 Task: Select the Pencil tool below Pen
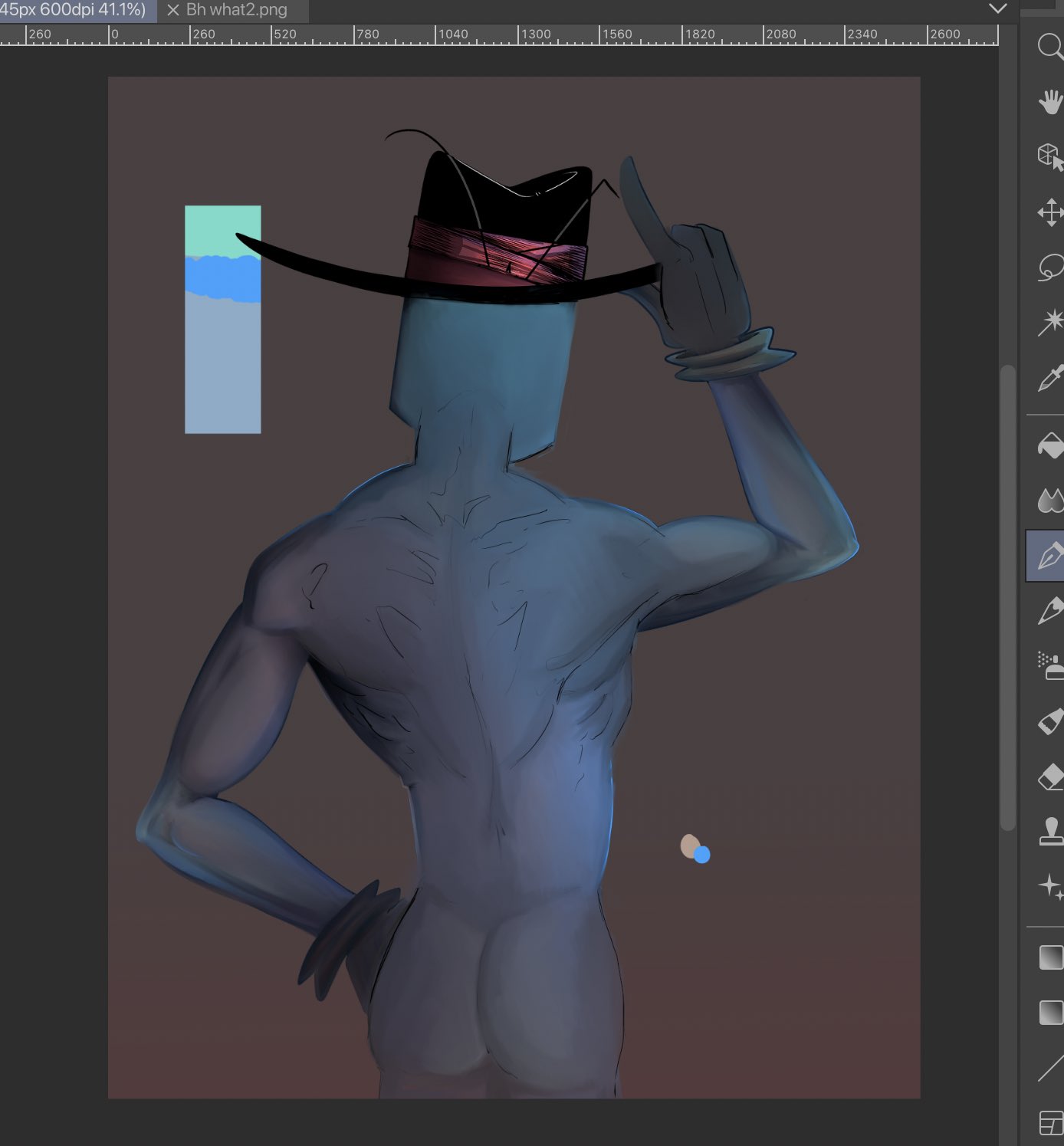click(1049, 611)
